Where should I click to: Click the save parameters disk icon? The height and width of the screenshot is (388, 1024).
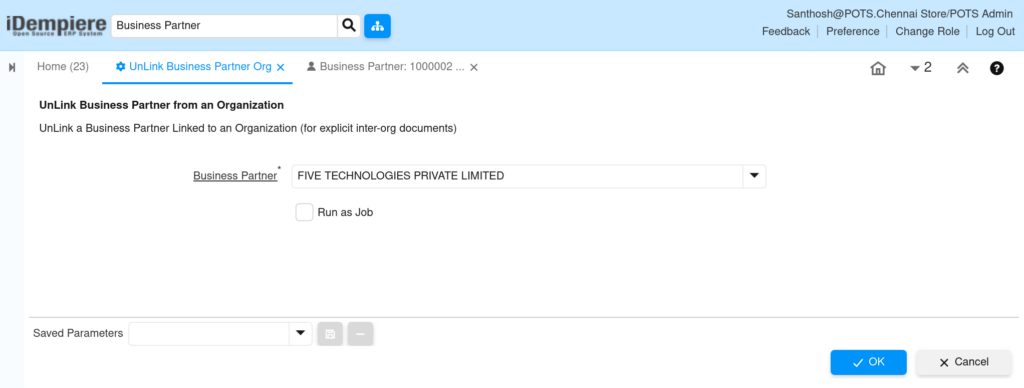(330, 334)
